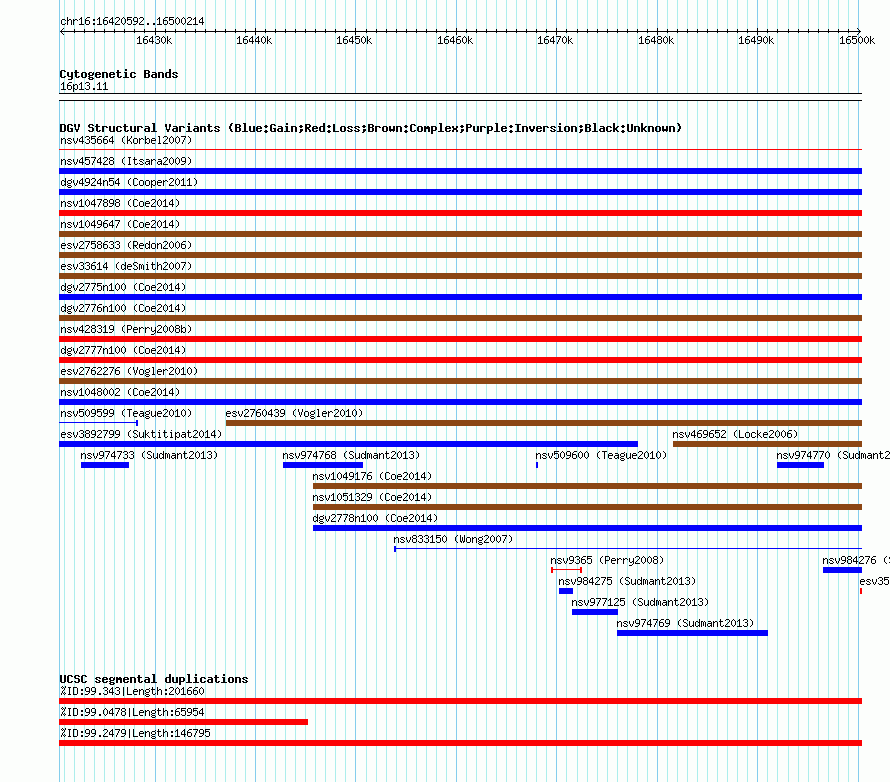890x782 pixels.
Task: Select the nsv974770 blue bar
Action: pyautogui.click(x=800, y=465)
